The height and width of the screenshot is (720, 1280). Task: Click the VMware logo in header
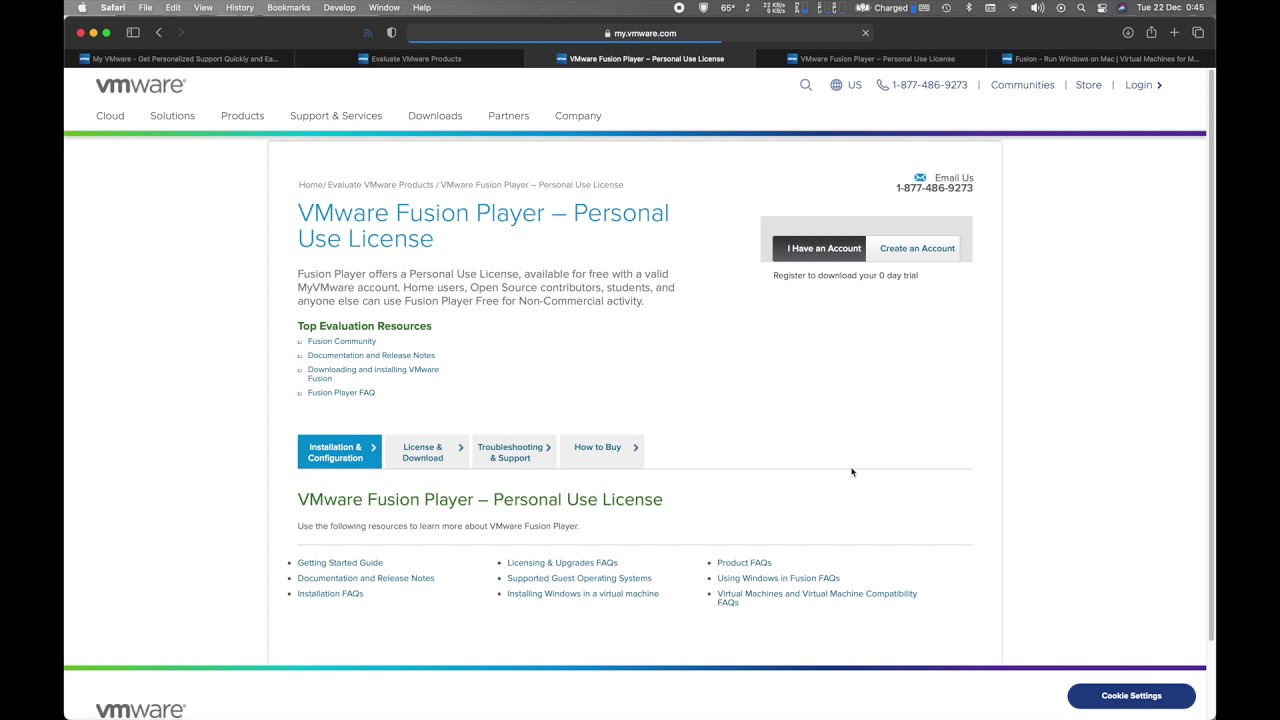140,85
